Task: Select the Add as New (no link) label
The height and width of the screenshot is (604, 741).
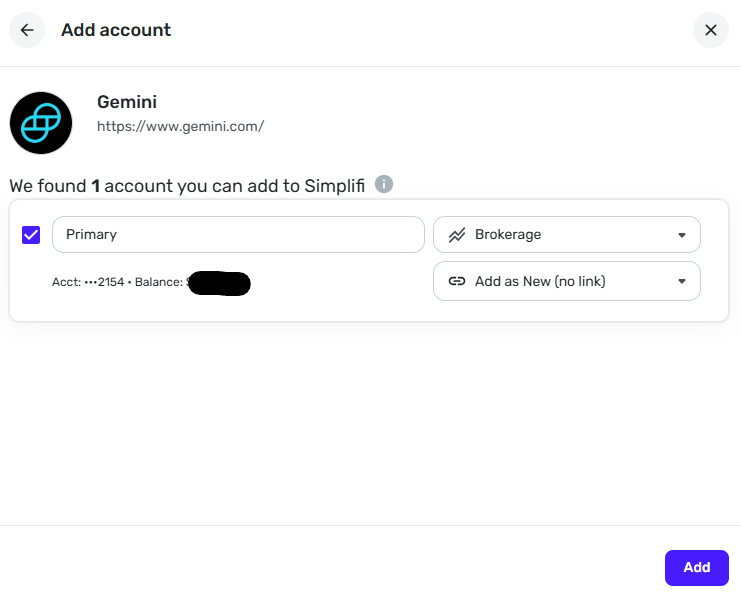Action: click(x=540, y=281)
